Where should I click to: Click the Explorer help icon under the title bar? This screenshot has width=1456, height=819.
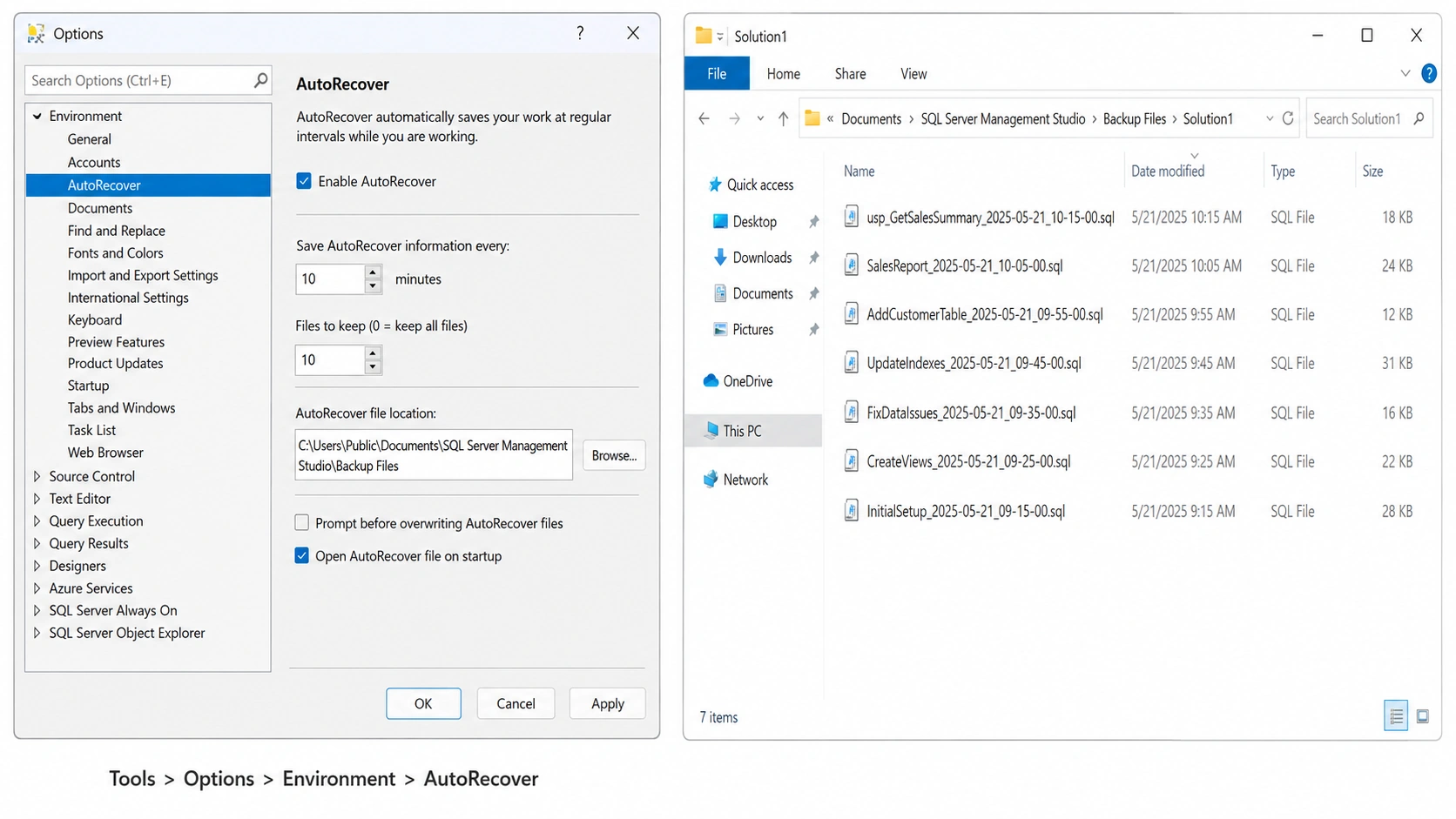pos(1429,74)
